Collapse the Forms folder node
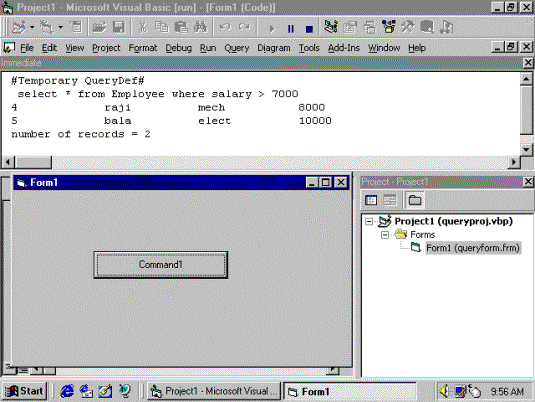Viewport: 535px width, 402px height. [385, 235]
